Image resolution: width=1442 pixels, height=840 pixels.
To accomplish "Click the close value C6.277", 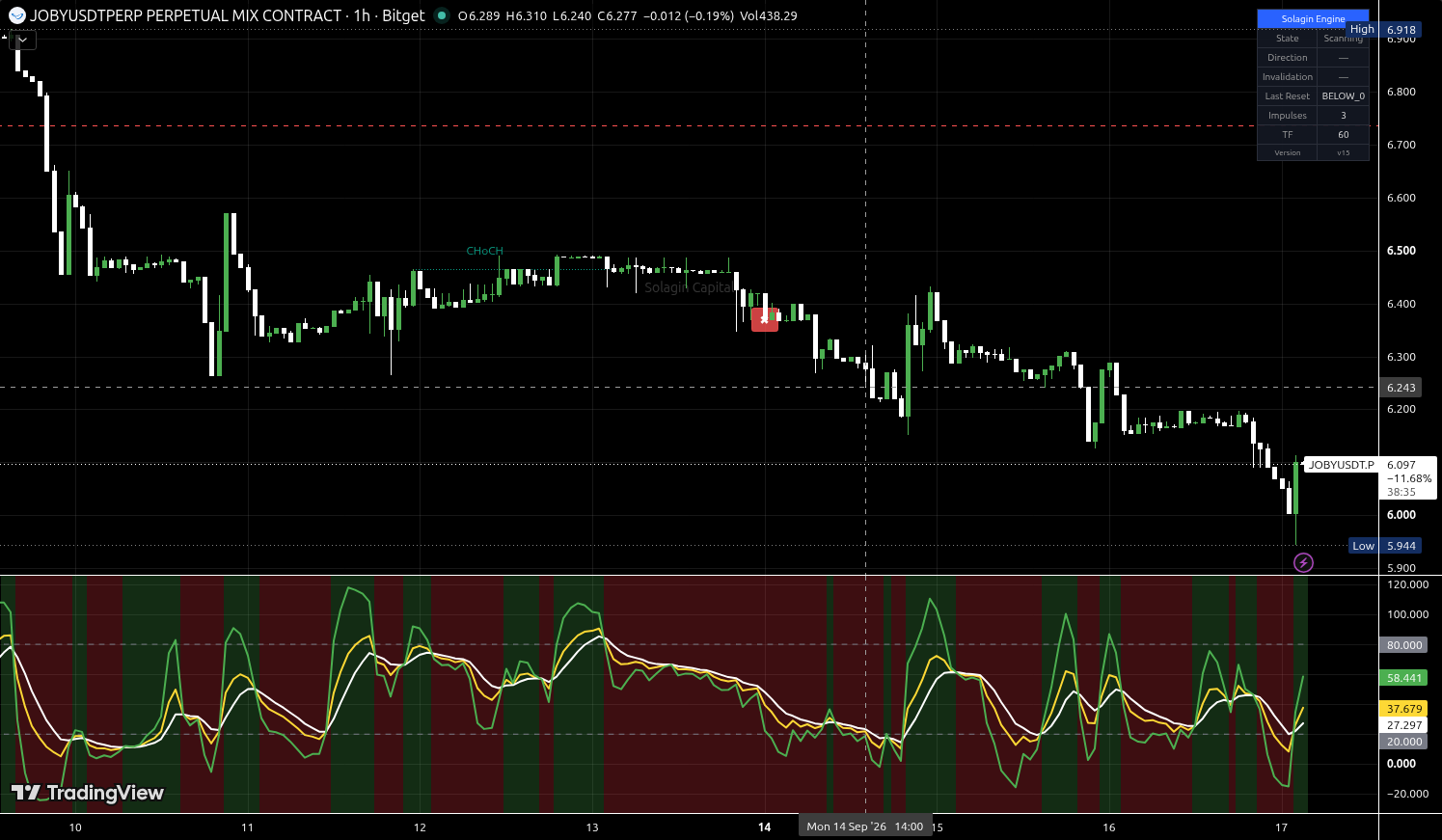I will click(x=617, y=16).
